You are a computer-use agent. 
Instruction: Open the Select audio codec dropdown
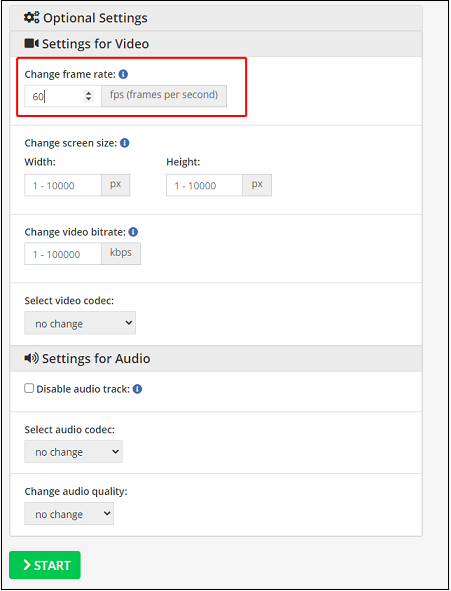coord(73,451)
